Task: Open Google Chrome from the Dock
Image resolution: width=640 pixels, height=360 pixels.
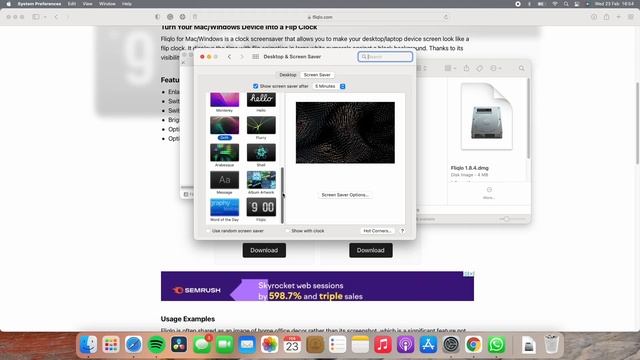Action: coord(473,345)
